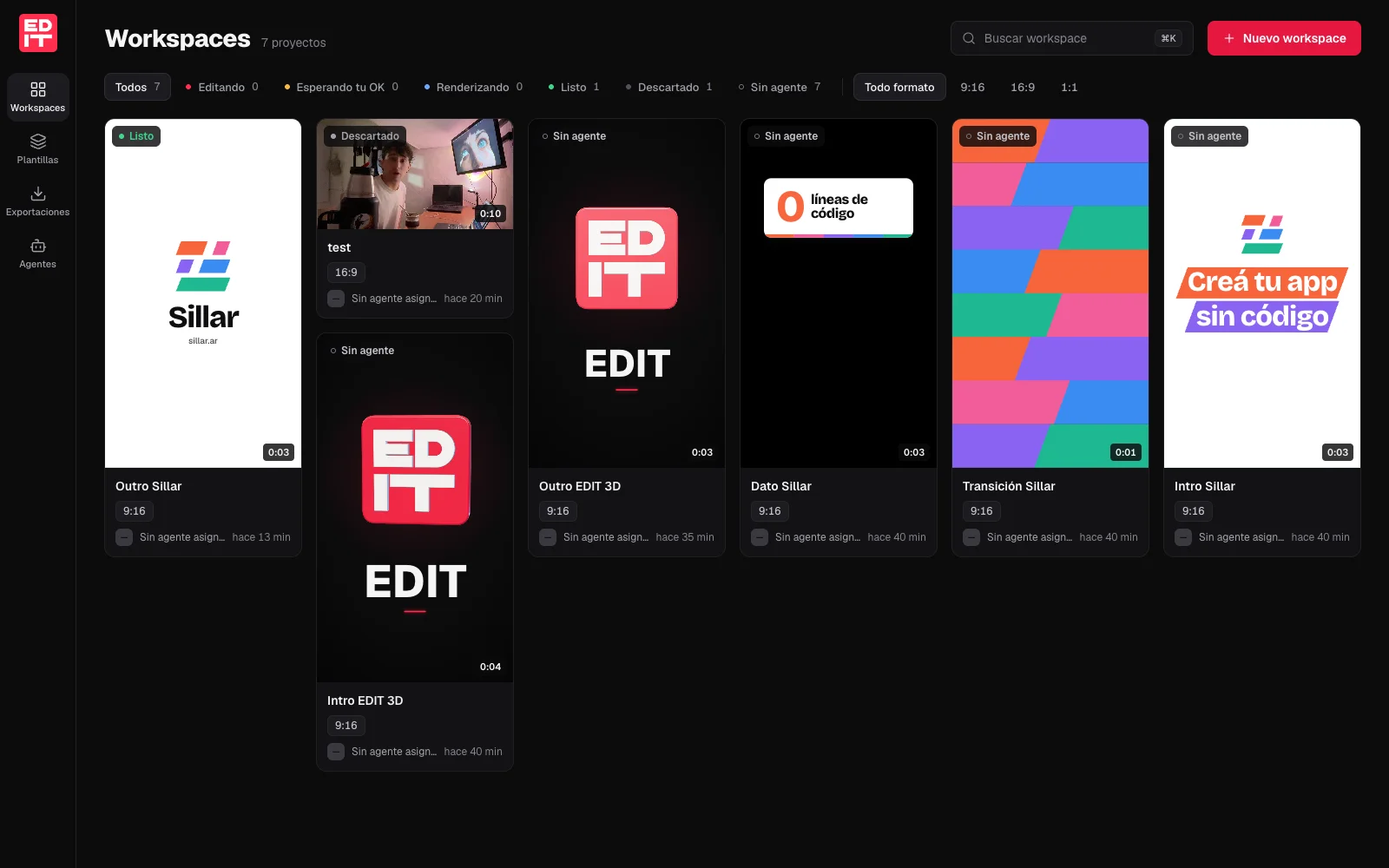The height and width of the screenshot is (868, 1389).
Task: Select the Todos filter tab
Action: pos(137,87)
